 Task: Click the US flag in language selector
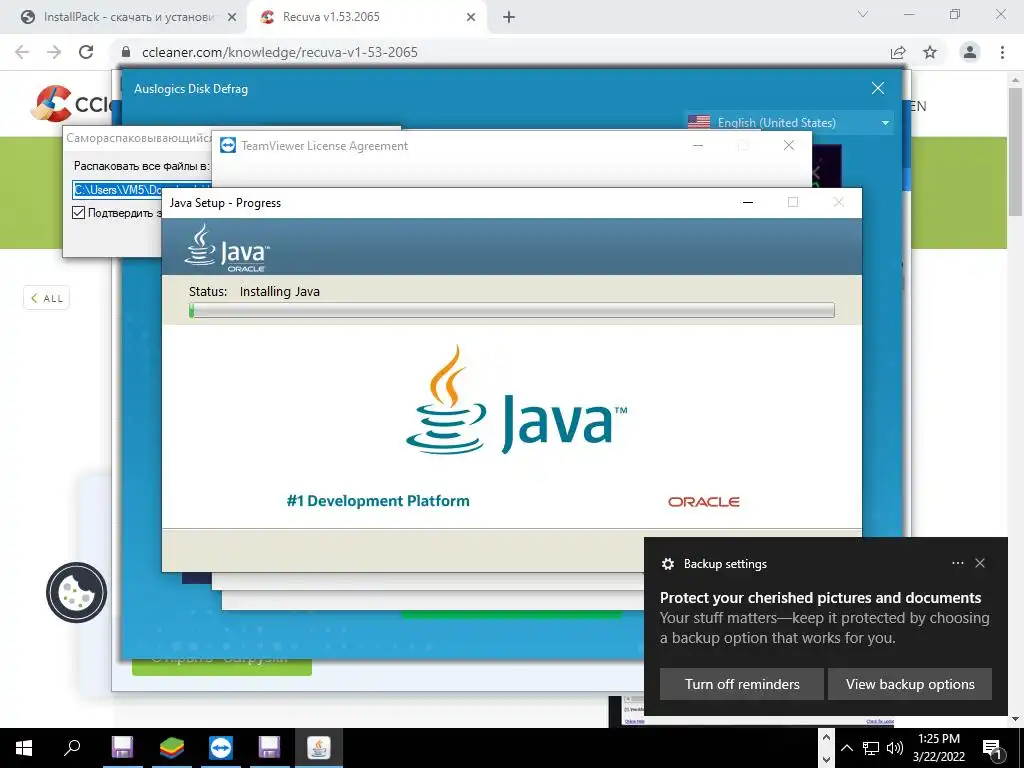coord(699,122)
